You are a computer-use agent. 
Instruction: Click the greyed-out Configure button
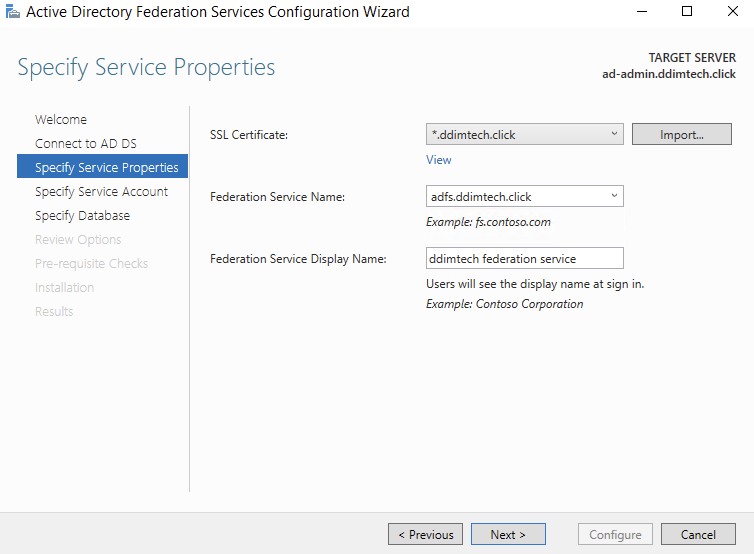615,534
